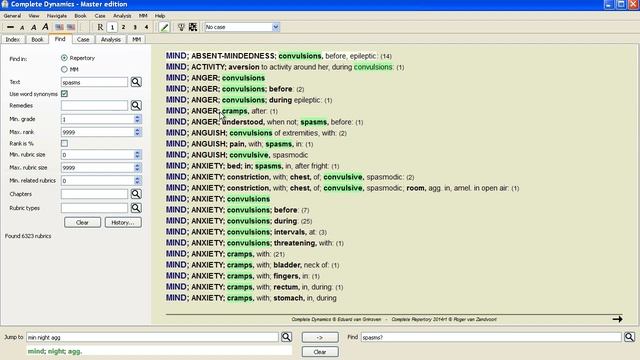
Task: Select grade 3 toolbar button
Action: click(135, 27)
